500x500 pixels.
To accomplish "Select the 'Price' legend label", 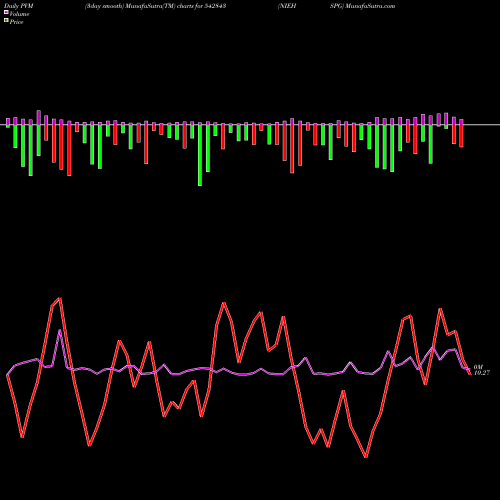I will click(16, 22).
